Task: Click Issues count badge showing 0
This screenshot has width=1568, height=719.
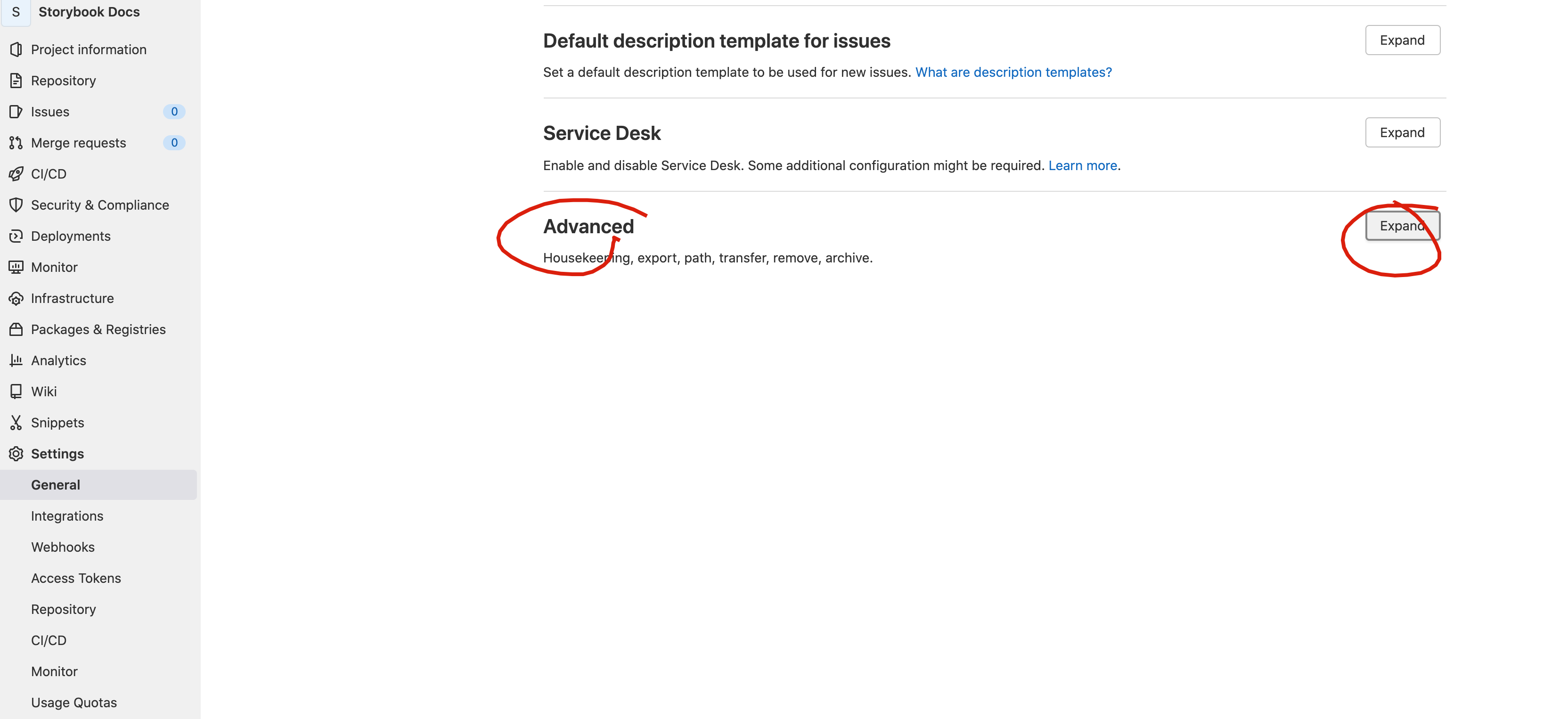Action: click(x=173, y=111)
